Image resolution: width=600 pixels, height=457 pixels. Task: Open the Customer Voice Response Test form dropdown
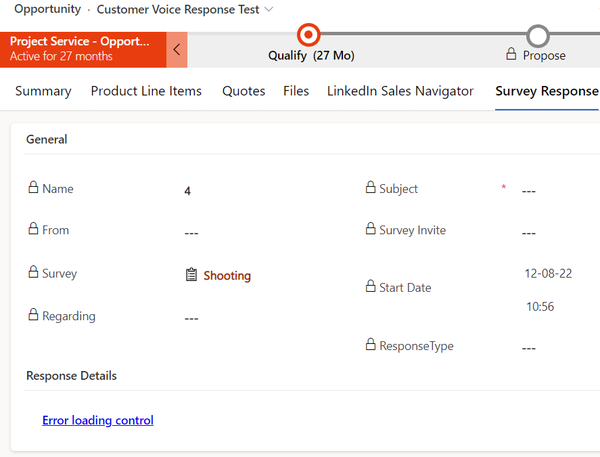(269, 9)
